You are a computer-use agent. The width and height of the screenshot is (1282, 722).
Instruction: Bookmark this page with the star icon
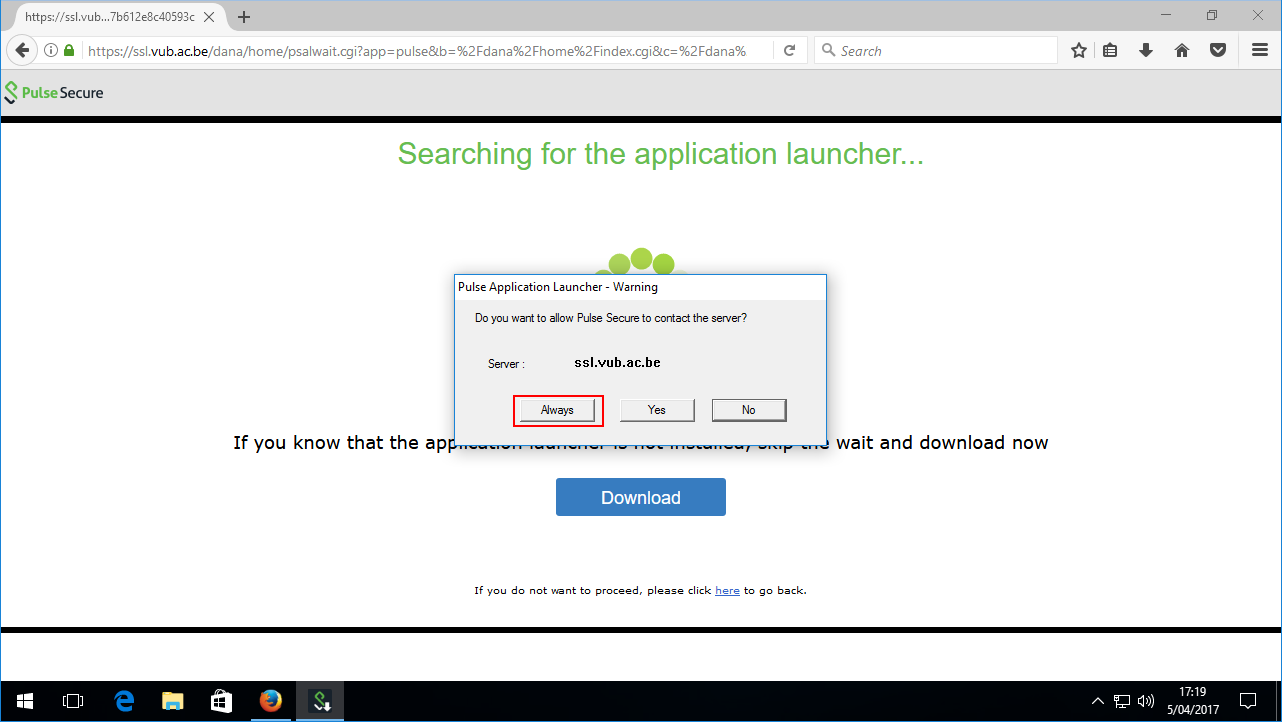[x=1079, y=50]
